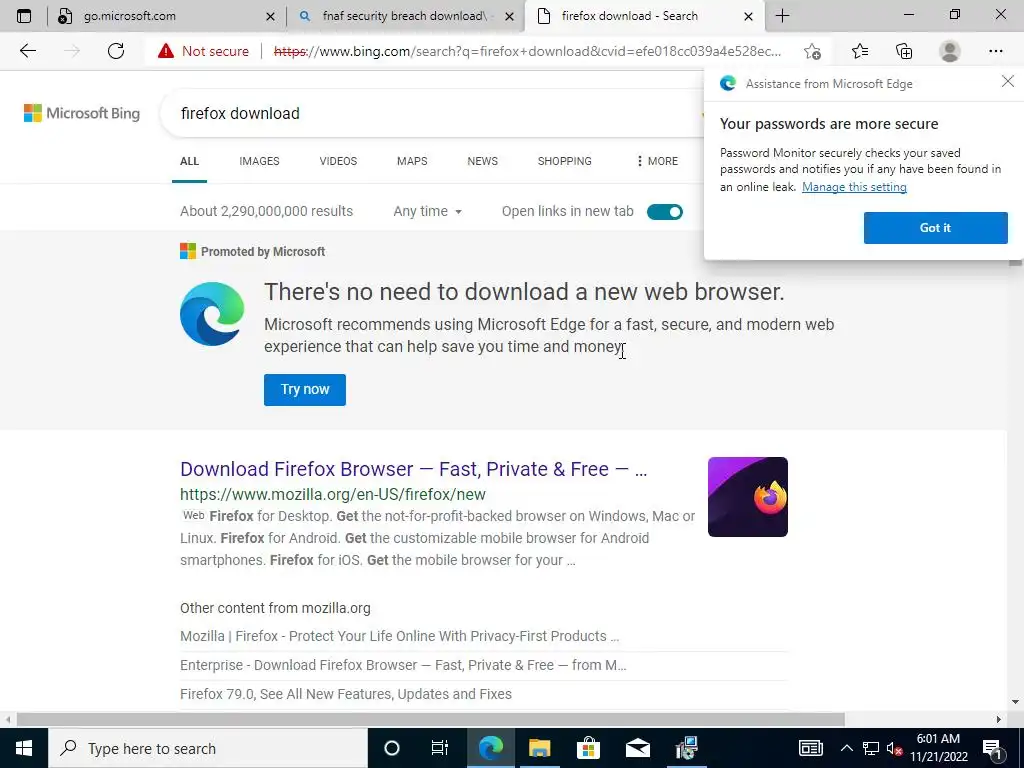
Task: Toggle Open links in new tab switch
Action: click(664, 212)
